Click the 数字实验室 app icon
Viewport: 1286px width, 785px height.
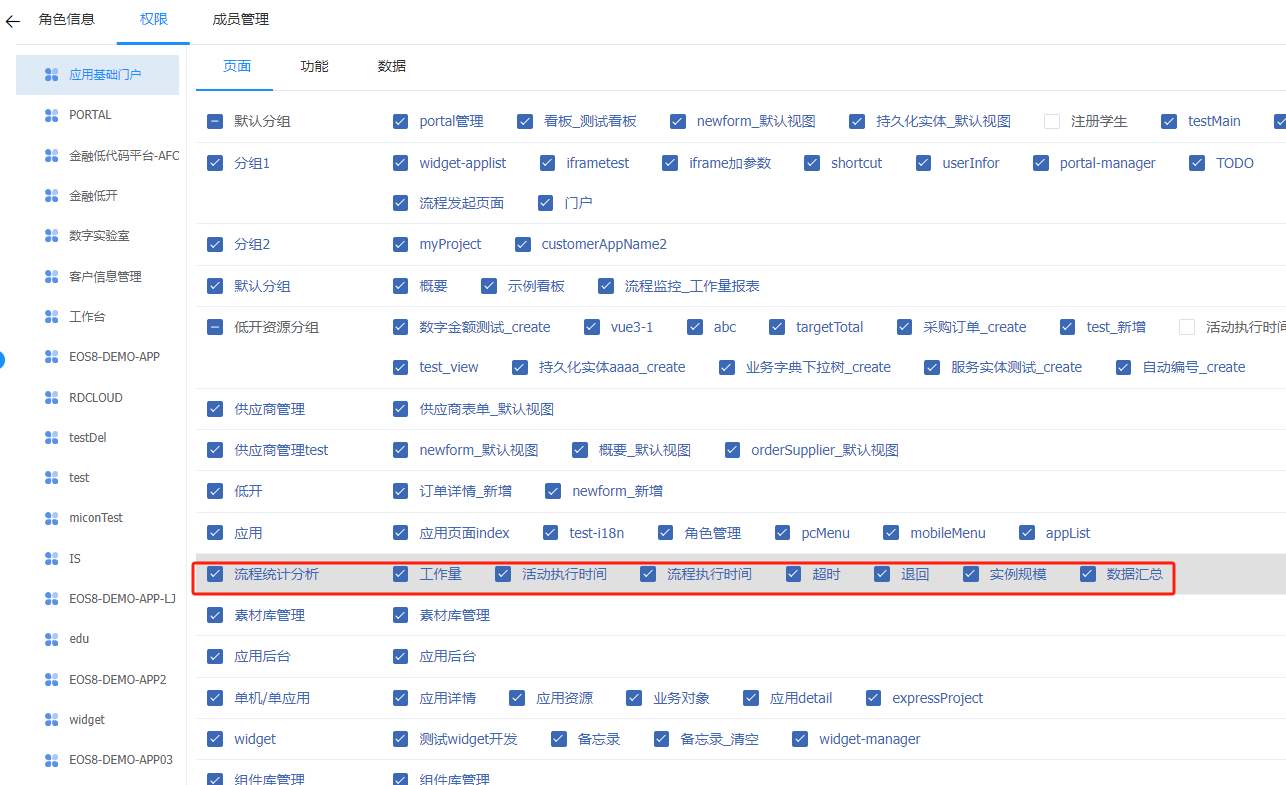(x=52, y=236)
